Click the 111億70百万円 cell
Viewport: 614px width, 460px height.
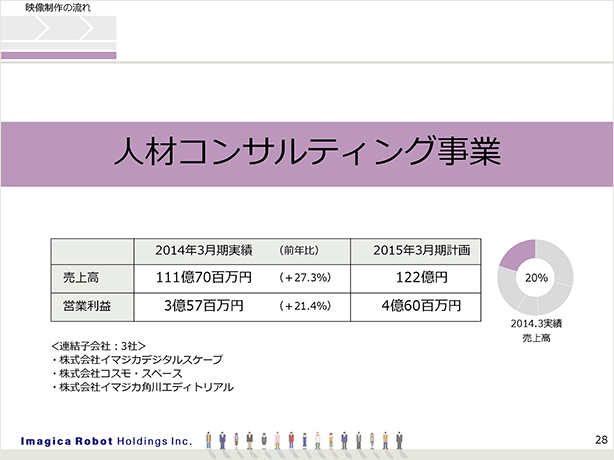pyautogui.click(x=204, y=276)
